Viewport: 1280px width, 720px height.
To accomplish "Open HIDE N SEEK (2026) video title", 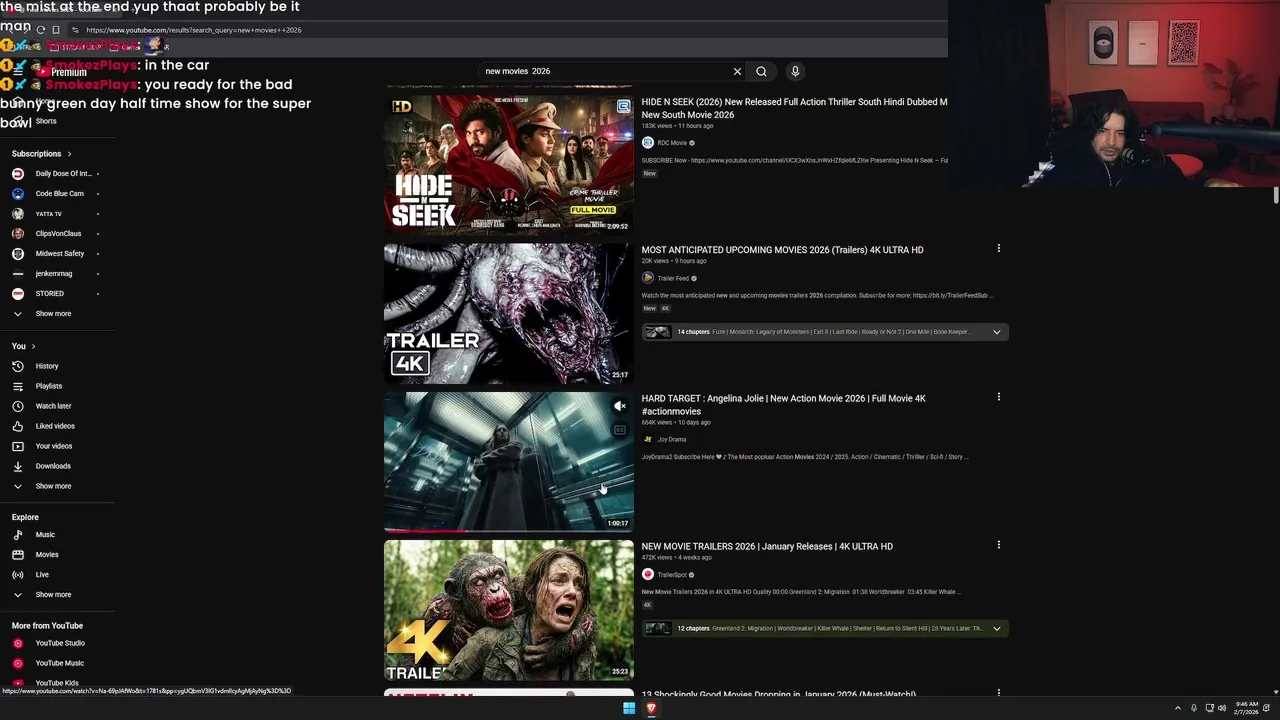I will (794, 108).
